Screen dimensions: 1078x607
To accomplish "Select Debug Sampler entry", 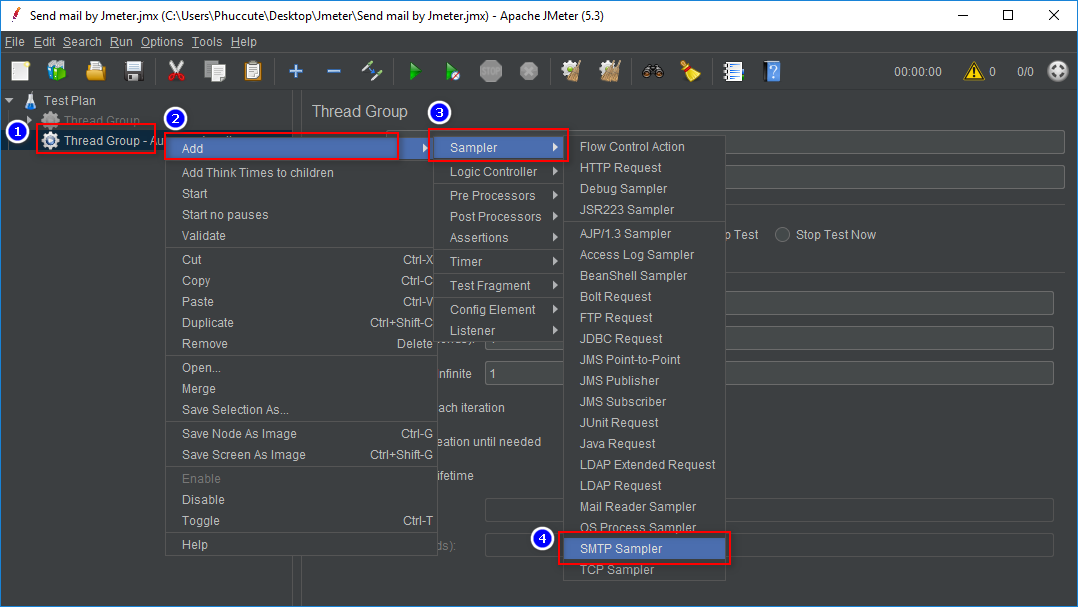I will click(x=644, y=188).
